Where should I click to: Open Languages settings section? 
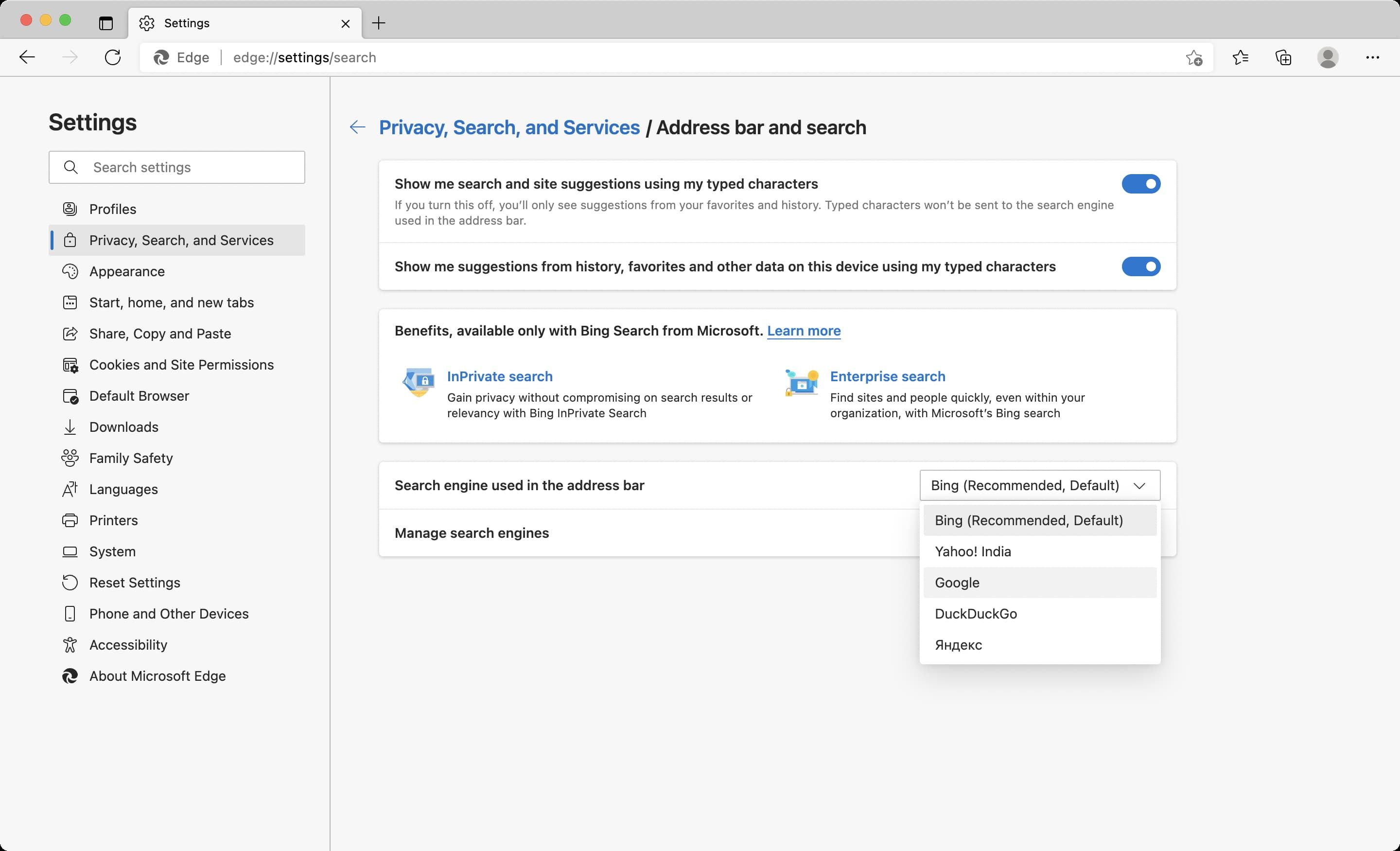click(x=177, y=490)
